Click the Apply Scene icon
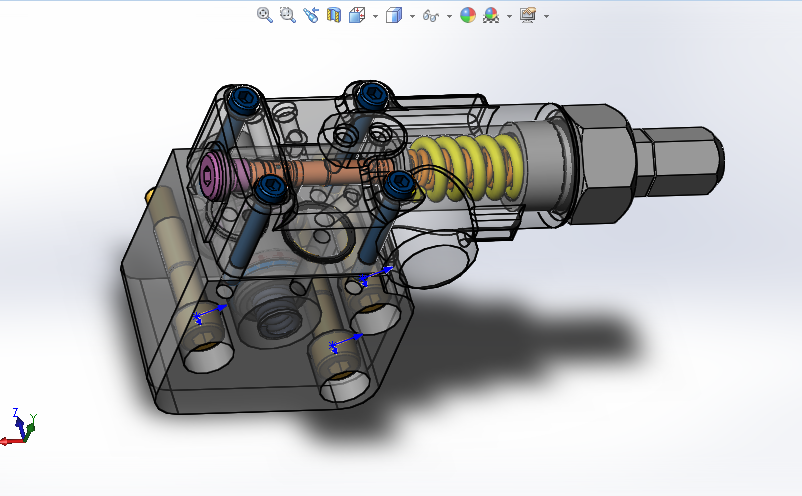 click(491, 15)
